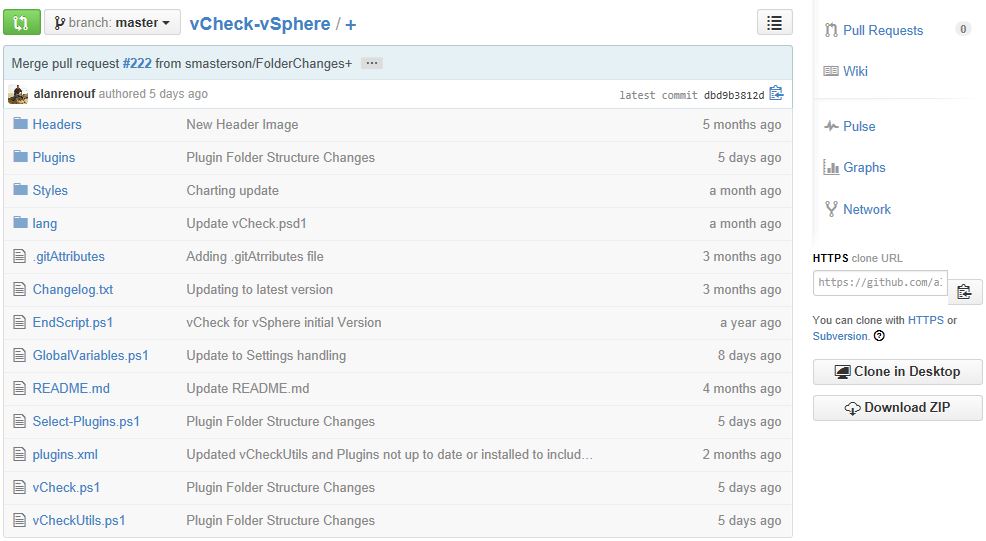Open plugins.xml file
986x541 pixels.
[65, 455]
